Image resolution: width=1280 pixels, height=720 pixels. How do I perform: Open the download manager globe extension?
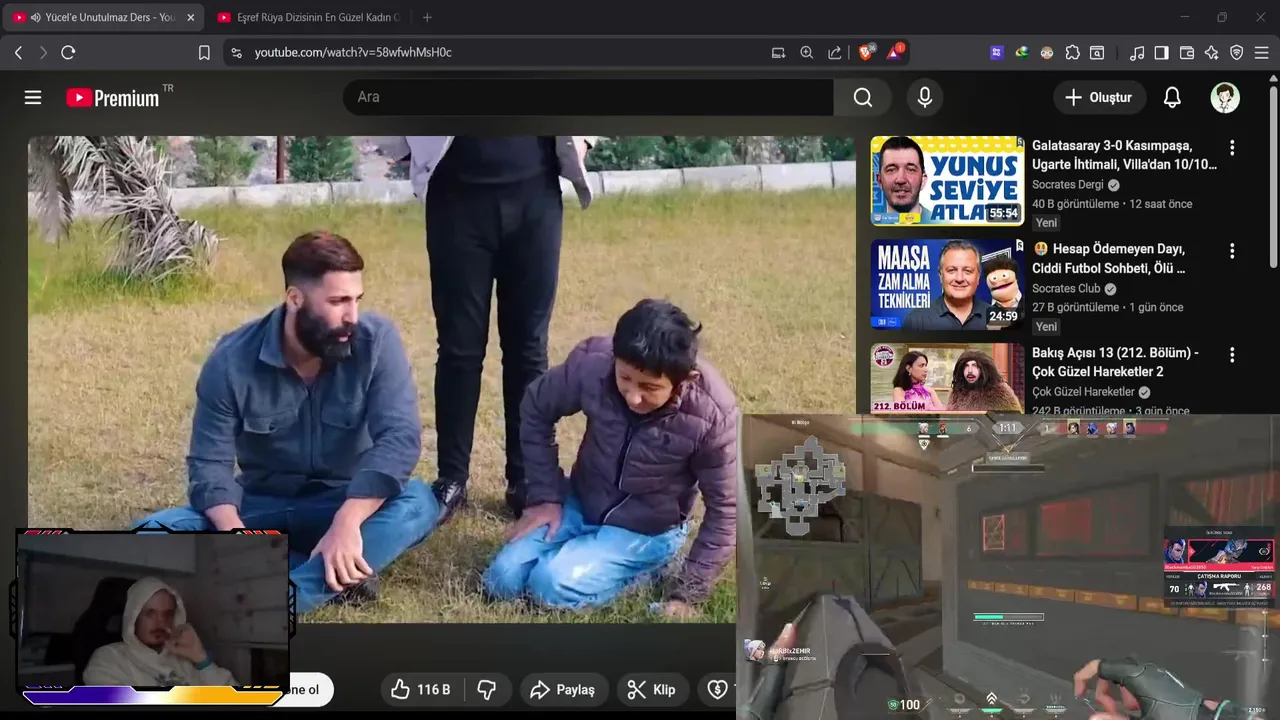pyautogui.click(x=1022, y=52)
